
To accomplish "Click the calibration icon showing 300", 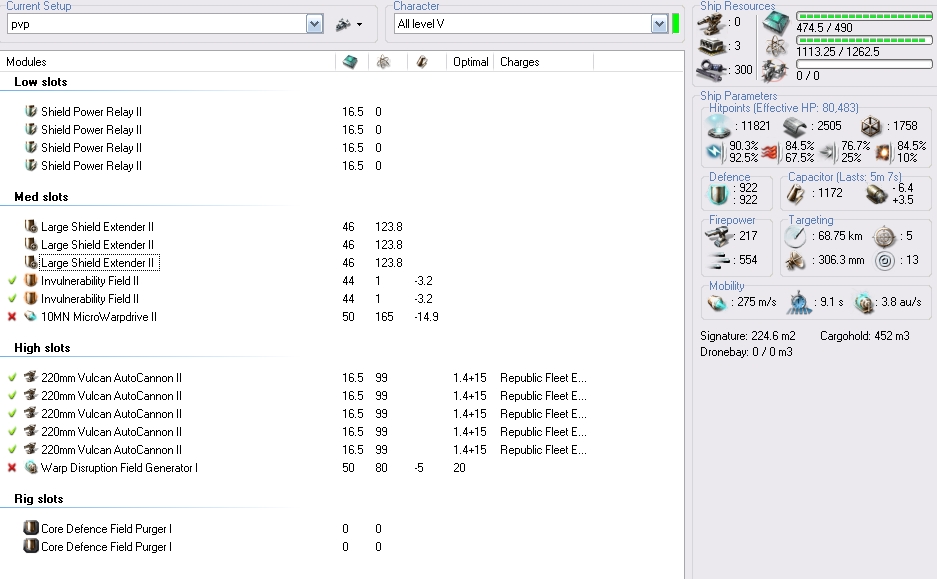I will point(711,69).
